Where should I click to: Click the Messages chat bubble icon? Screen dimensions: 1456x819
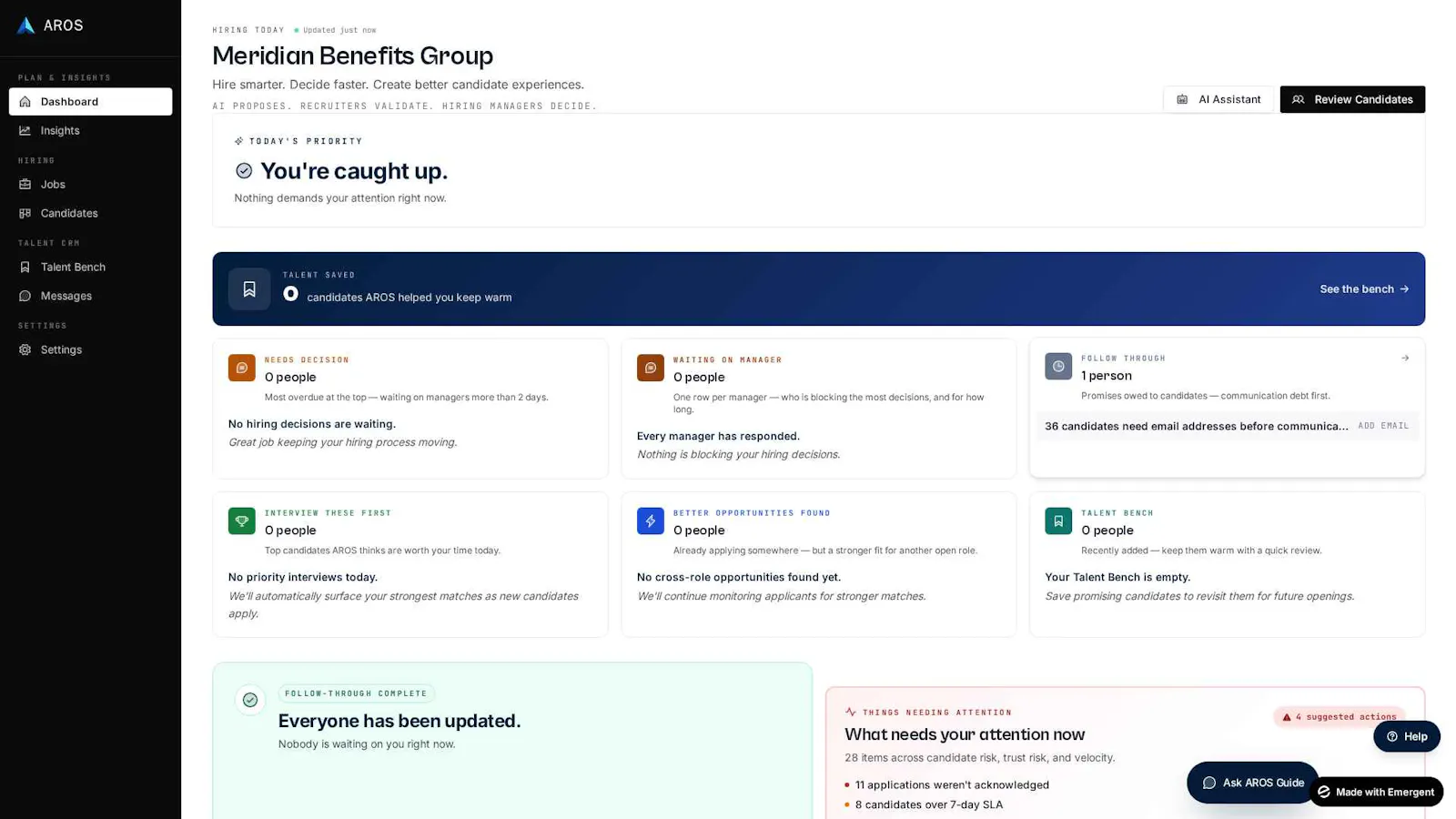[25, 296]
